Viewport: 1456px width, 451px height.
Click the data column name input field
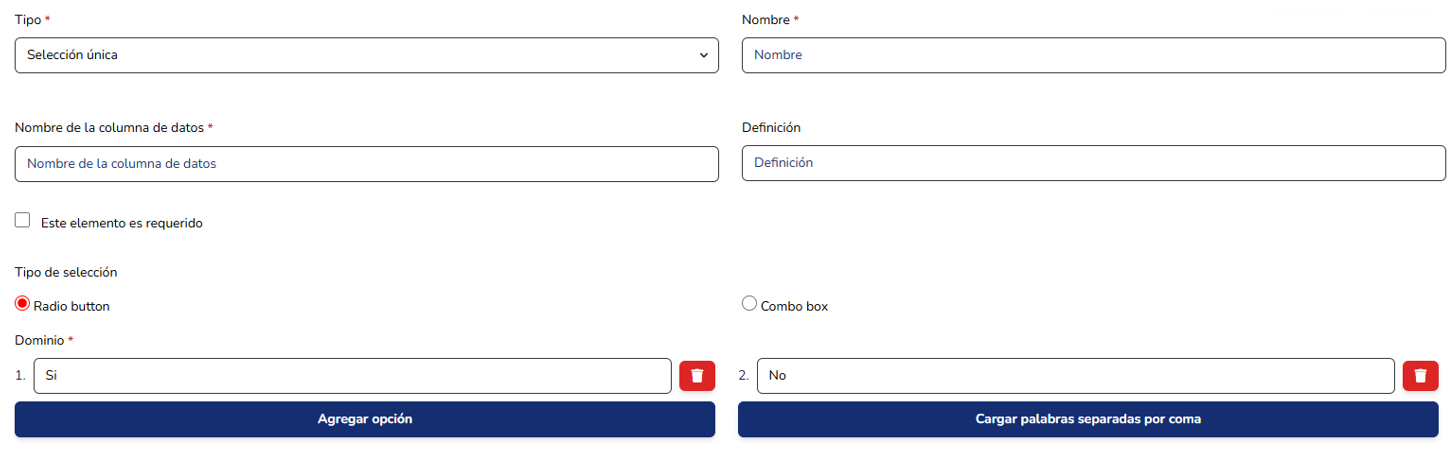[x=366, y=164]
